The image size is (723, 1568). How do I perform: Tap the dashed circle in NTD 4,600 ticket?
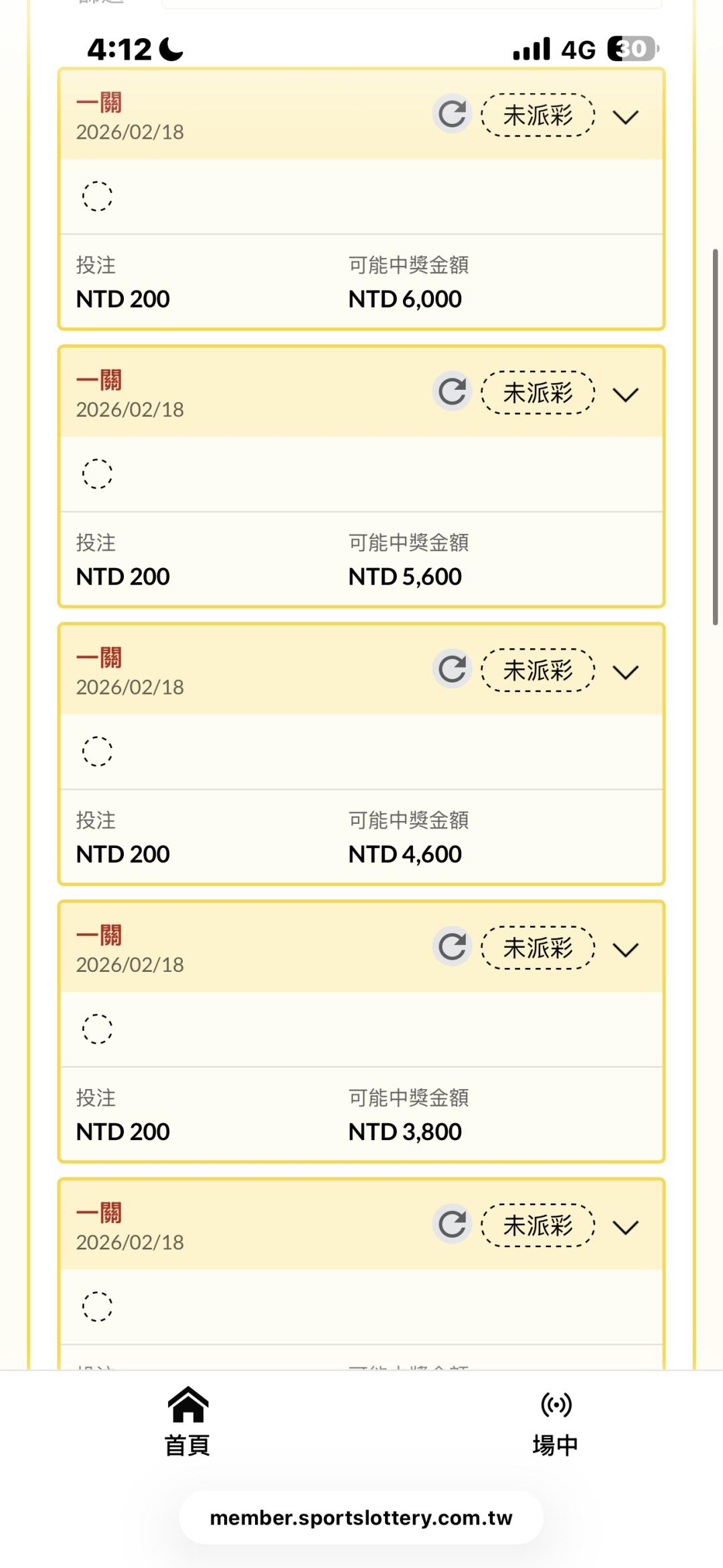[x=97, y=752]
